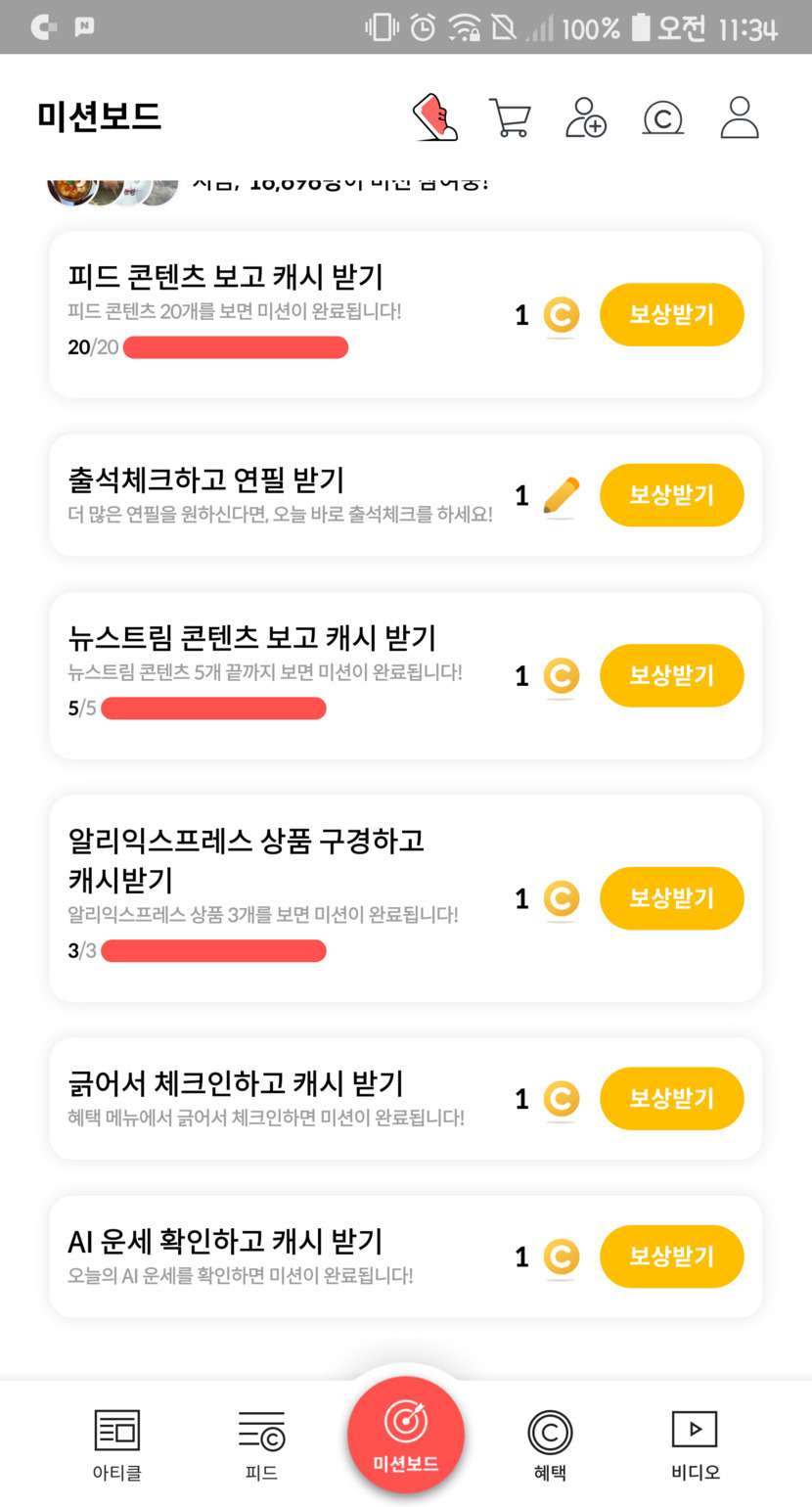Claim reward for 뉴스트림 콘텐츠 mission
The image size is (812, 1507).
[x=671, y=675]
